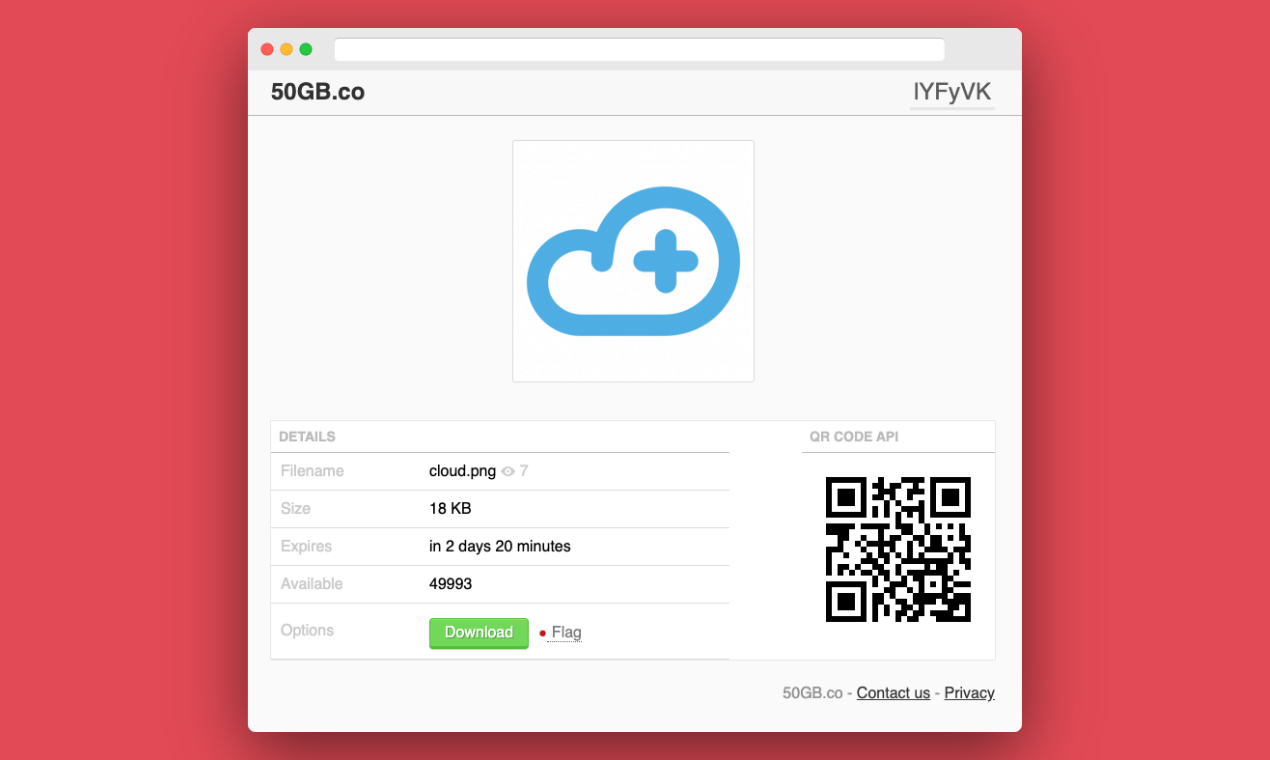This screenshot has height=760, width=1270.
Task: Click the red dot beside Flag
Action: [543, 633]
